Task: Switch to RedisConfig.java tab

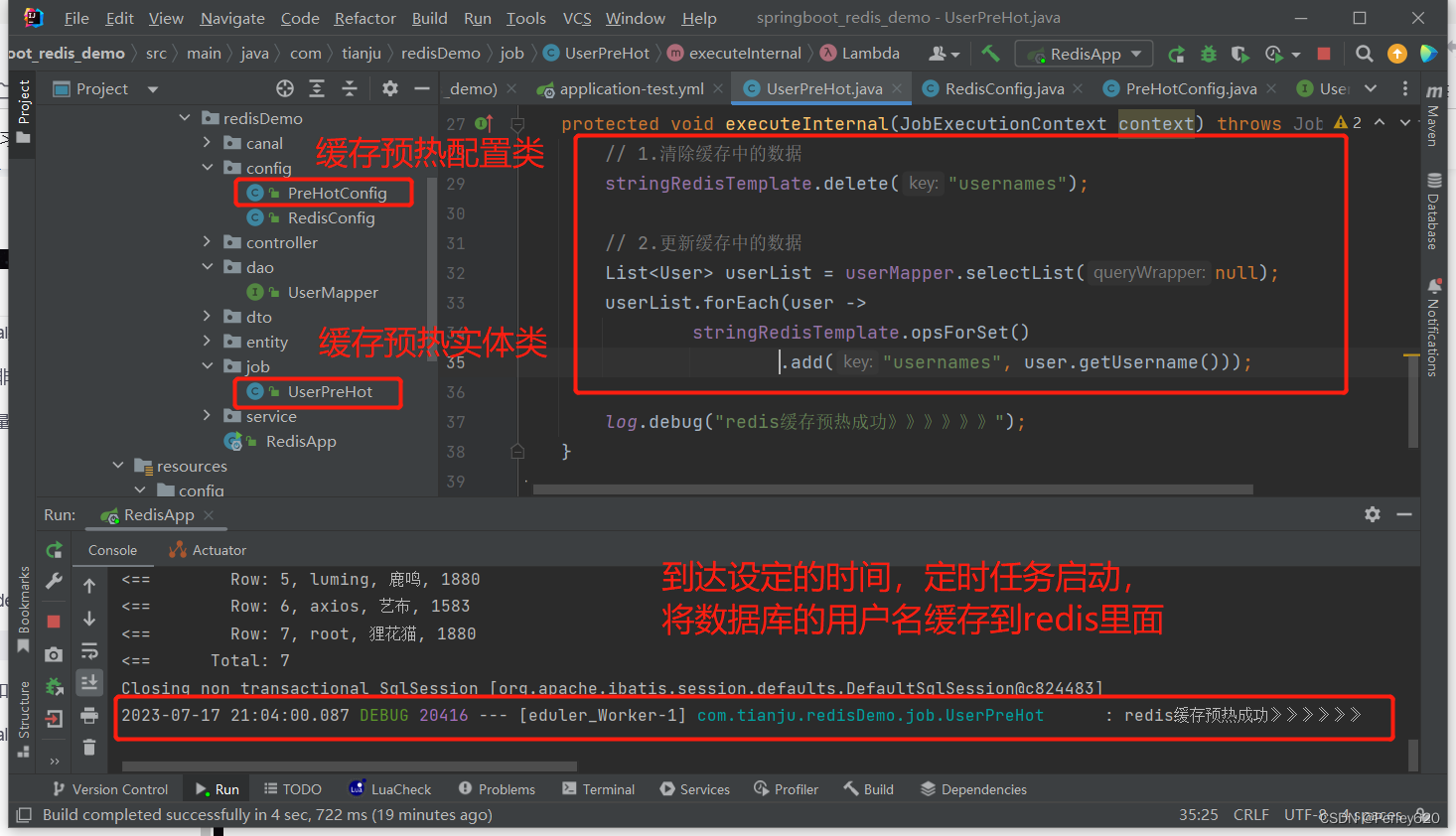Action: pos(1002,88)
